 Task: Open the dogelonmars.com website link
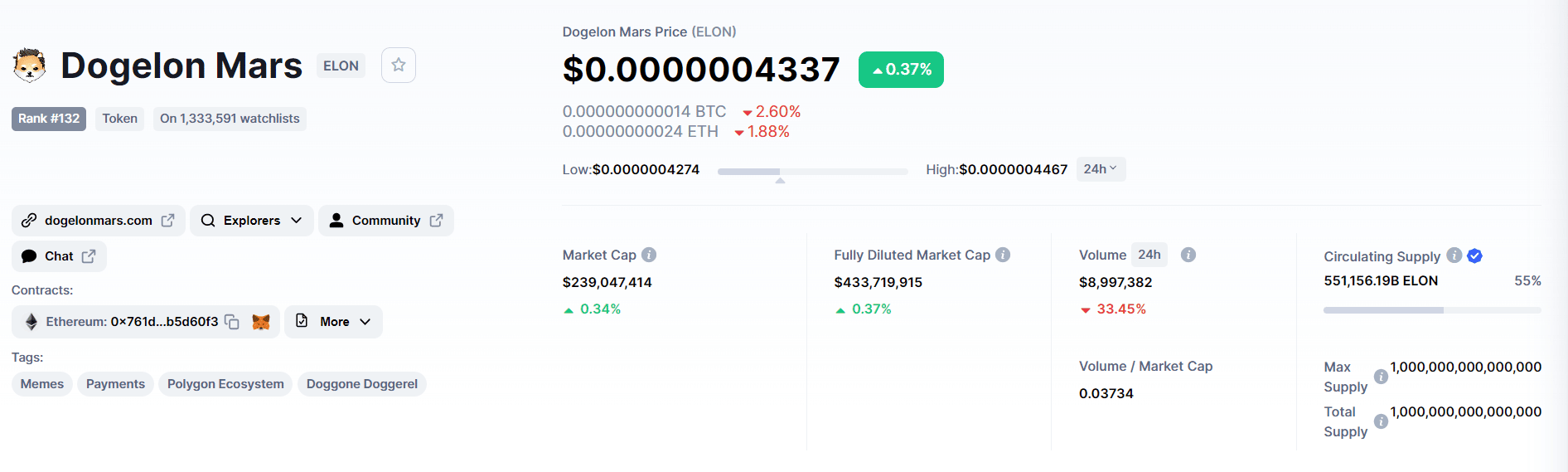click(x=99, y=221)
